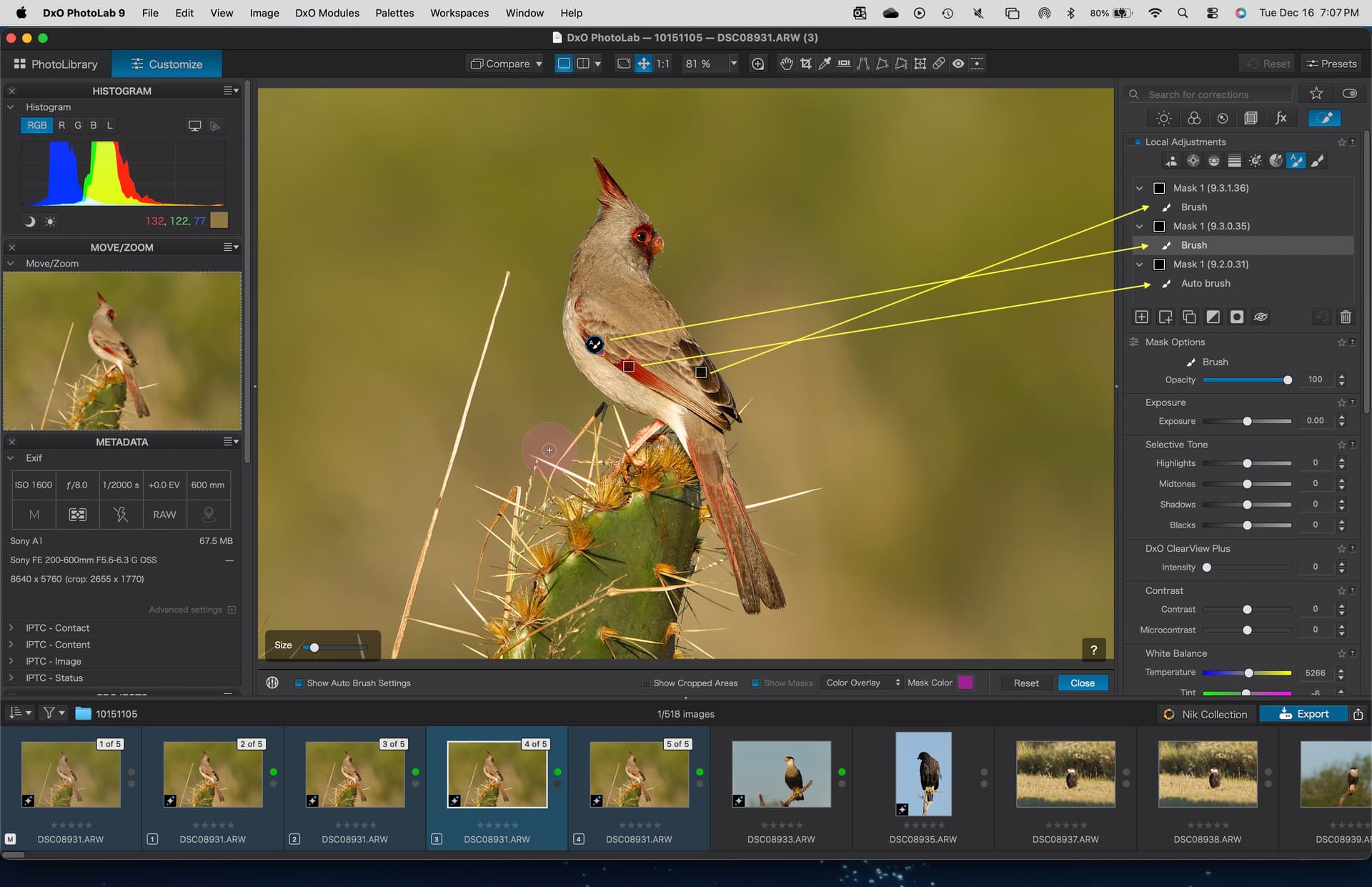The width and height of the screenshot is (1372, 887).
Task: Select the Crop tool in toolbar
Action: [x=805, y=64]
